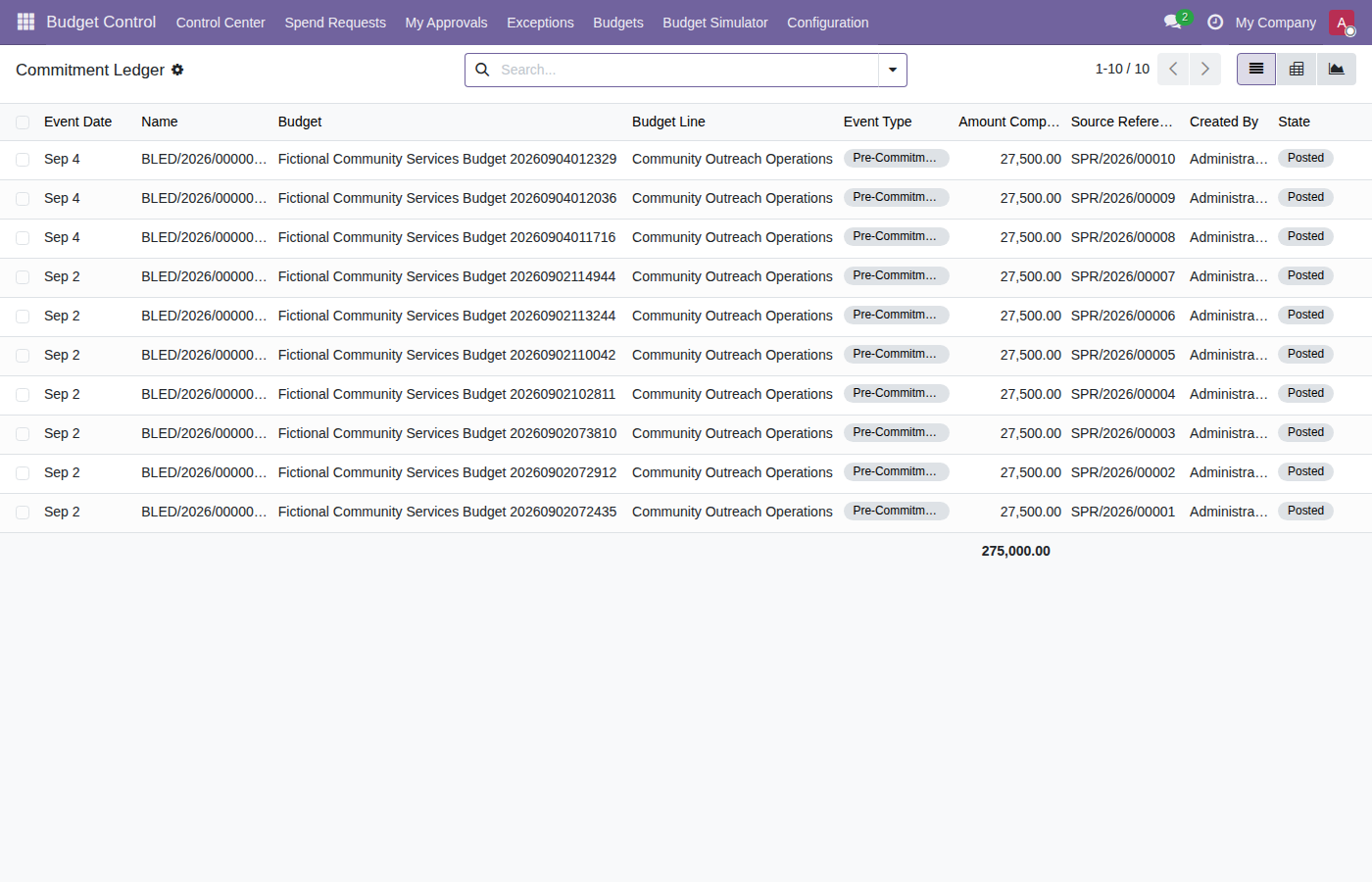Select the row for SPR/2026/00010

[x=23, y=160]
